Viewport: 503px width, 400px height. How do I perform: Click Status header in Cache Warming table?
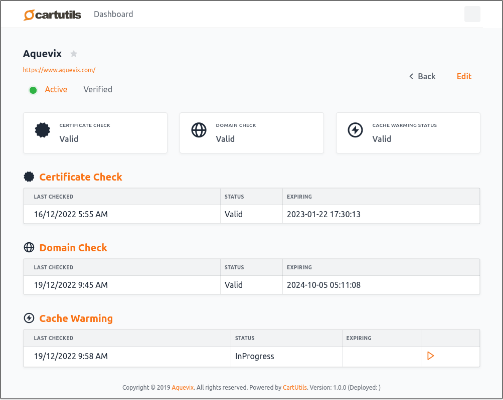click(x=245, y=338)
